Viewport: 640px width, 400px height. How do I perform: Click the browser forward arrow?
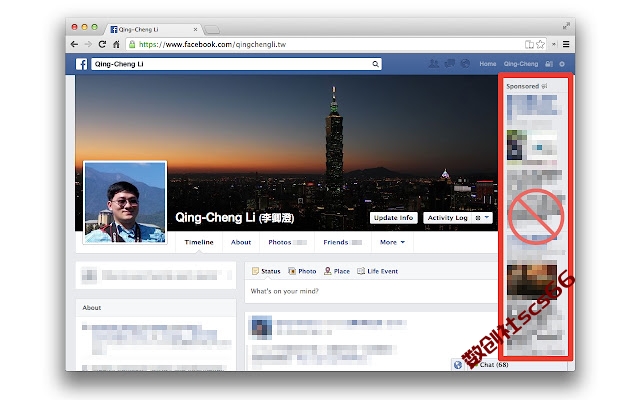point(88,44)
